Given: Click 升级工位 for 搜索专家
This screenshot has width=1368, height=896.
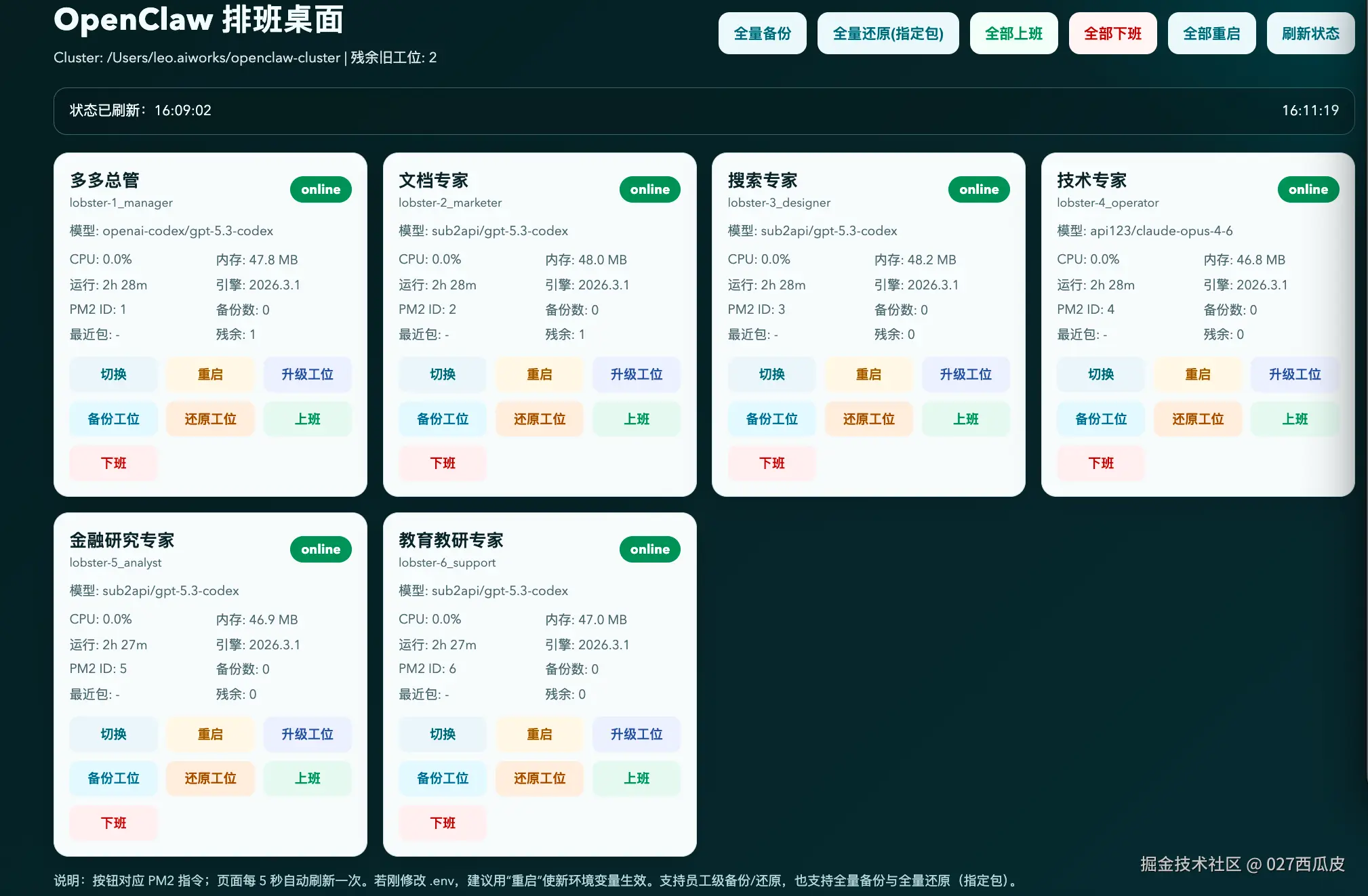Looking at the screenshot, I should tap(965, 374).
